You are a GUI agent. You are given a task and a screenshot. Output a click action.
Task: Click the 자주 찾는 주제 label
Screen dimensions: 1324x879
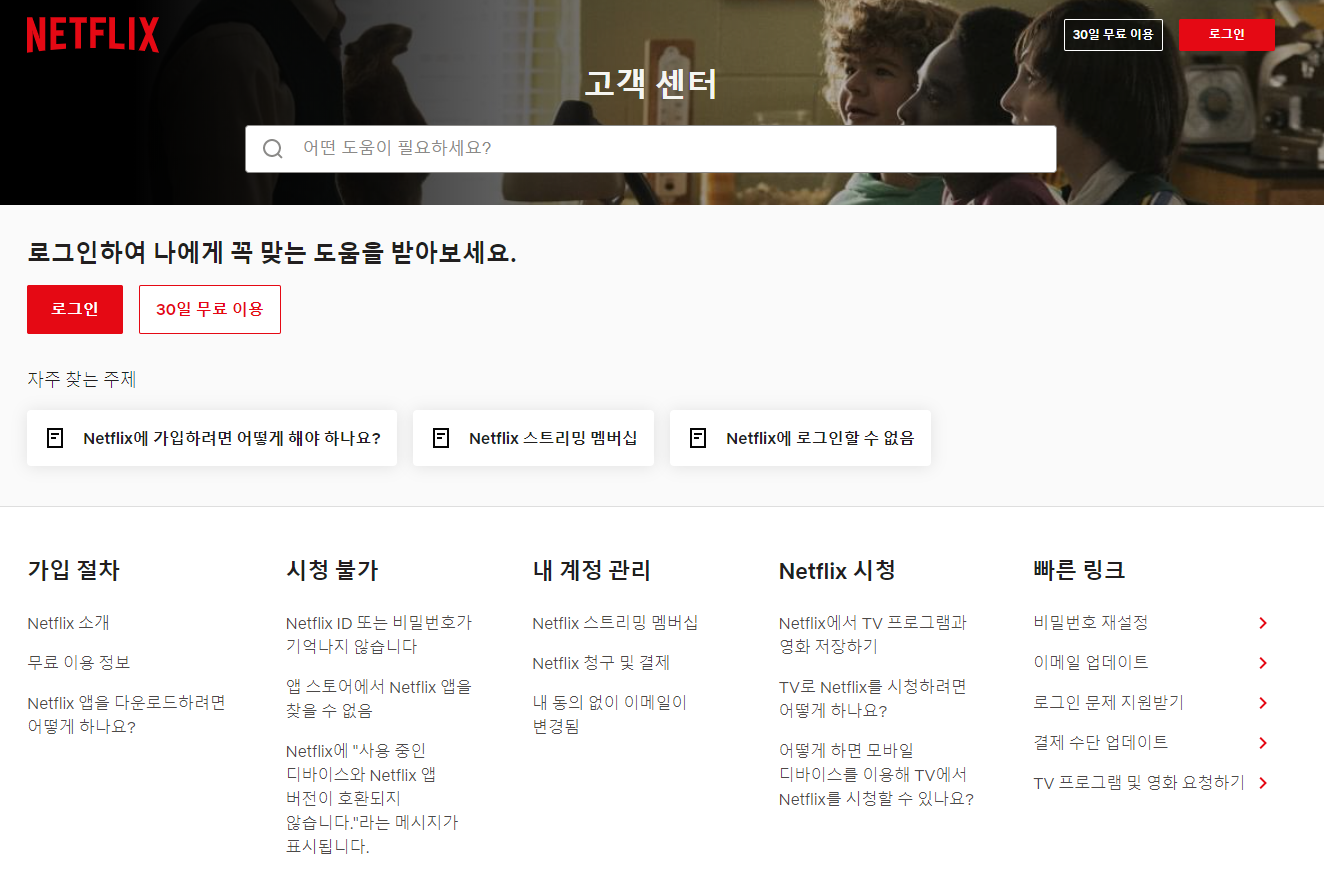[x=81, y=380]
